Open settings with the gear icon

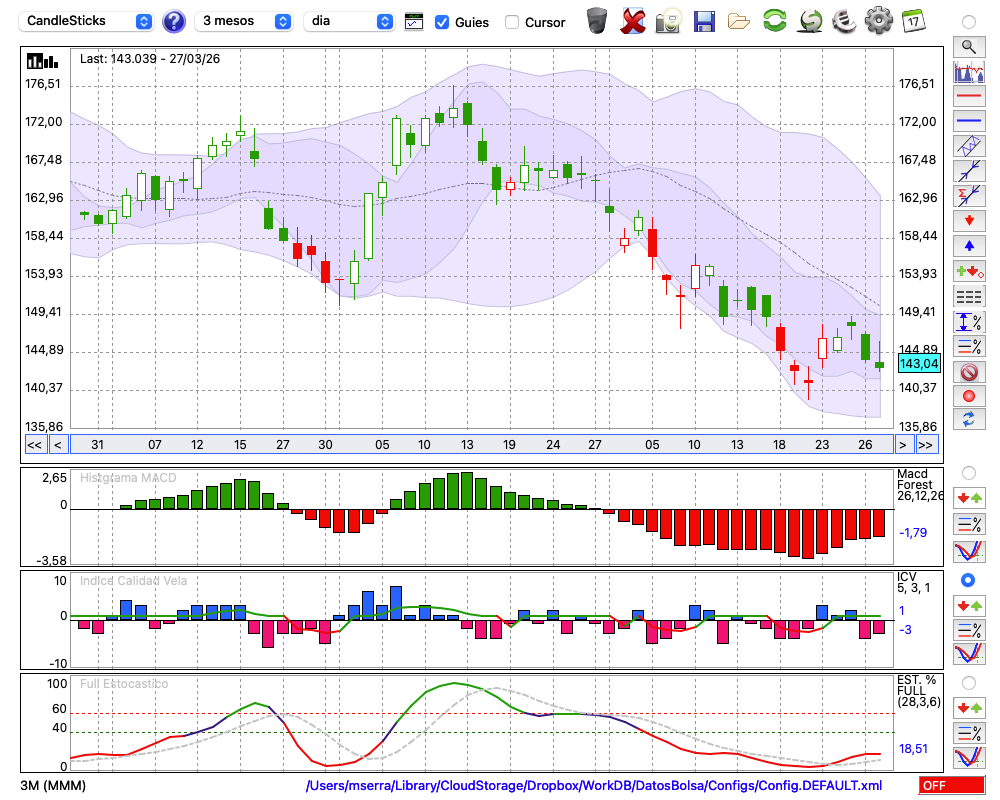coord(878,20)
